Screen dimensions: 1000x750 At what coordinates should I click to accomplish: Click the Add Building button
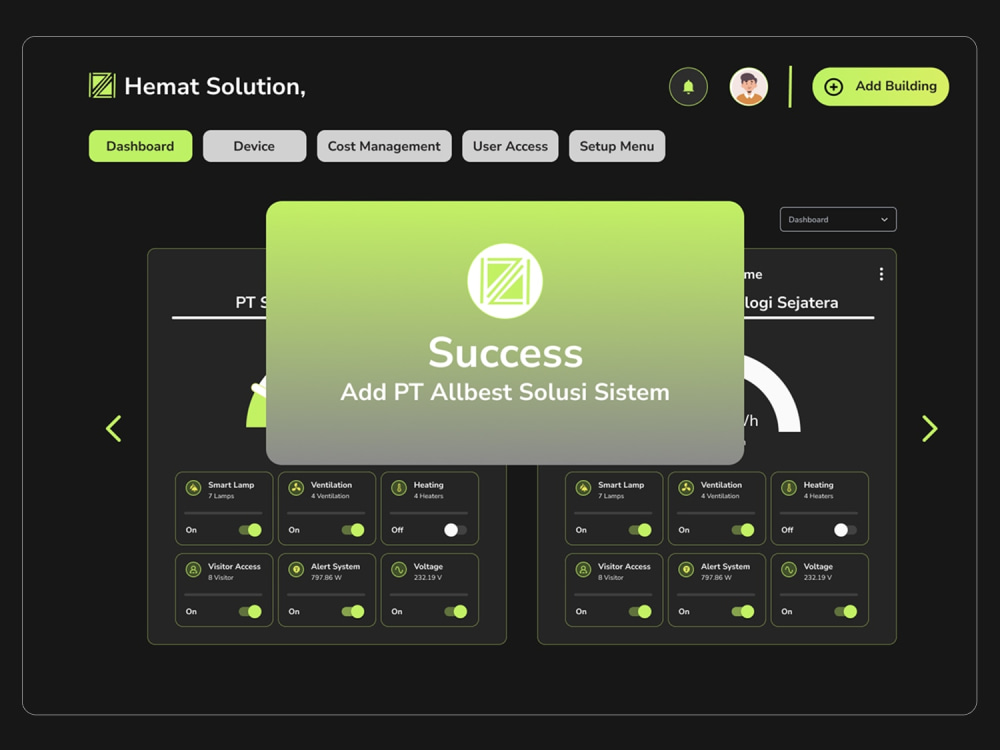(x=881, y=86)
